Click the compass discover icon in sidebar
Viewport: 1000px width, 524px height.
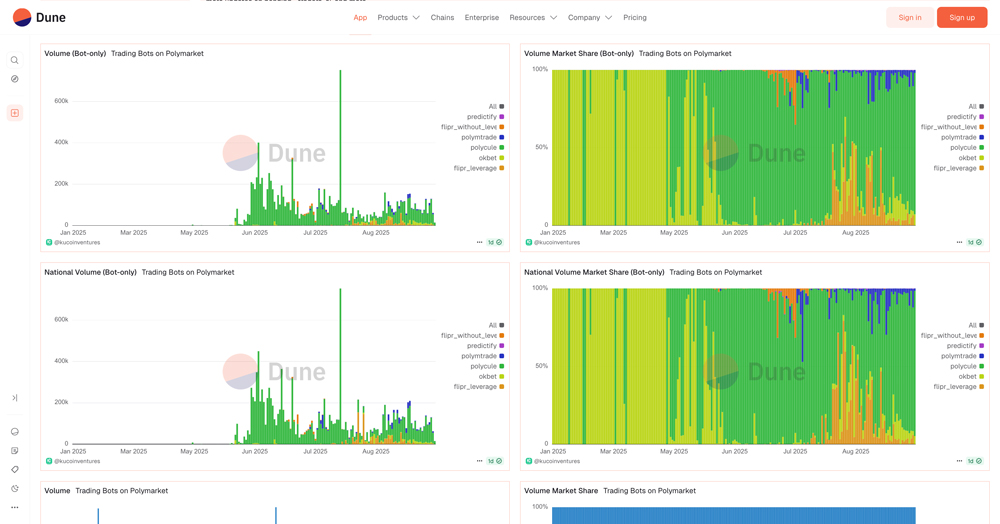pos(14,79)
